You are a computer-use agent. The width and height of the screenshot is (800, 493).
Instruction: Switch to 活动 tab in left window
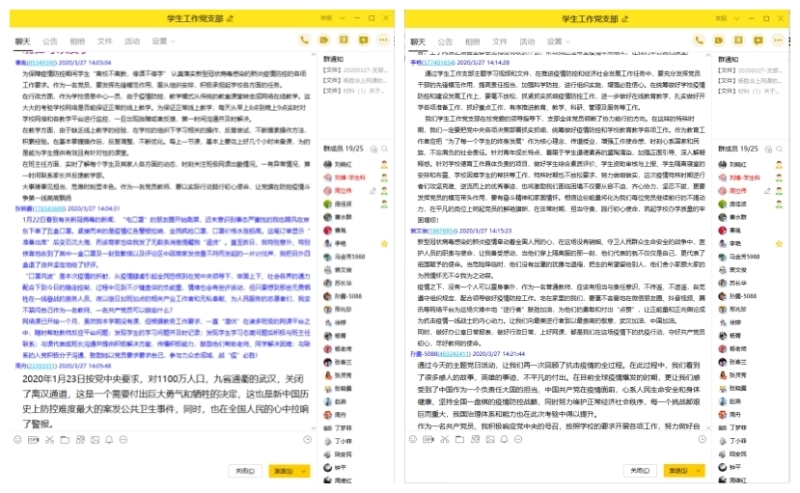(132, 41)
